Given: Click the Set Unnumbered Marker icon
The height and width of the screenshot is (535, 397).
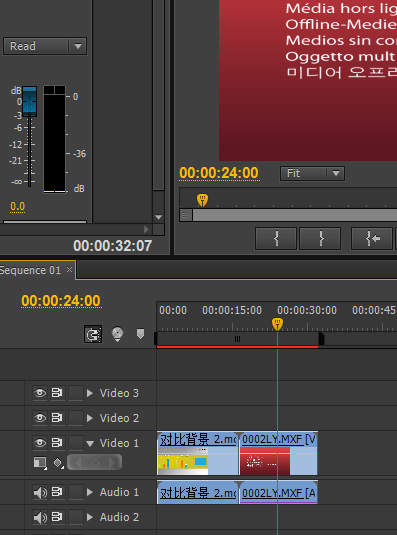Looking at the screenshot, I should [140, 334].
